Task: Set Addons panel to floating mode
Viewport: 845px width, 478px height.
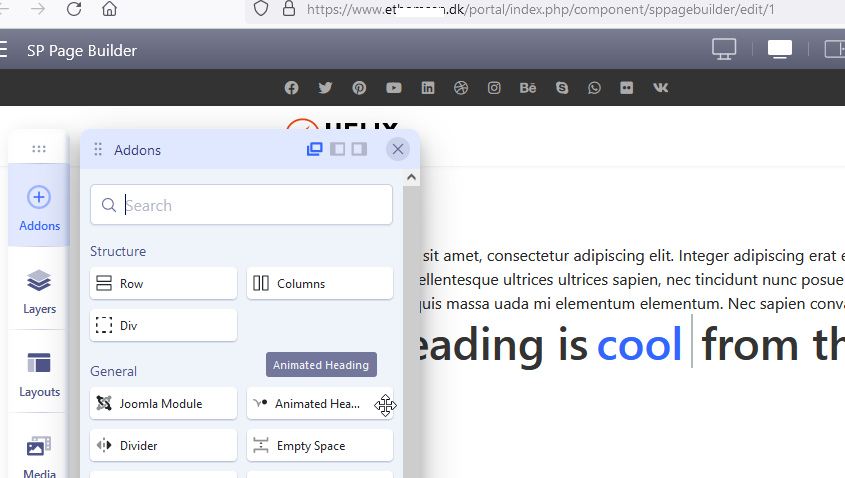Action: point(315,150)
